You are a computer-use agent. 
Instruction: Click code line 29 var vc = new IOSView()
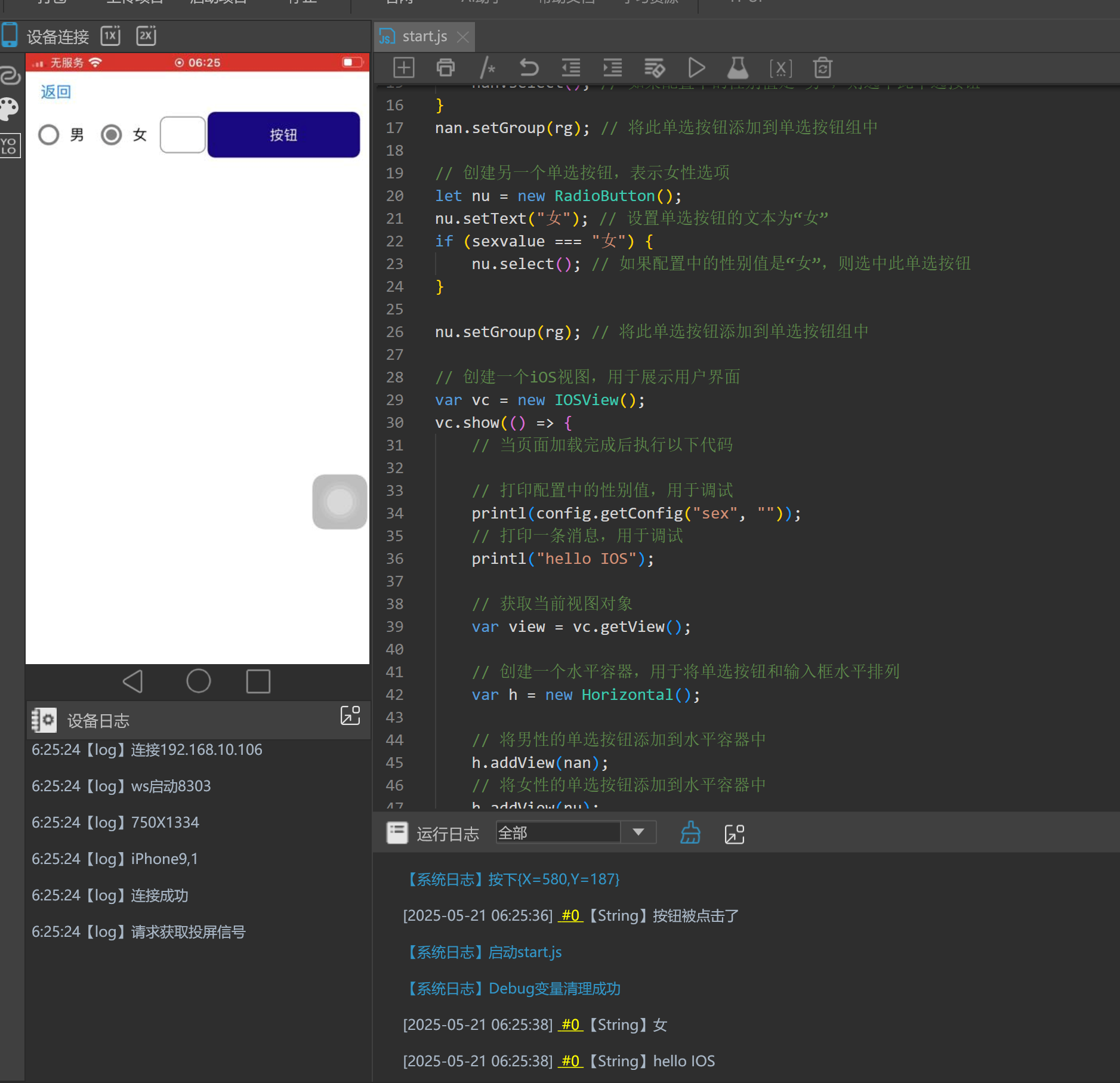tap(540, 400)
